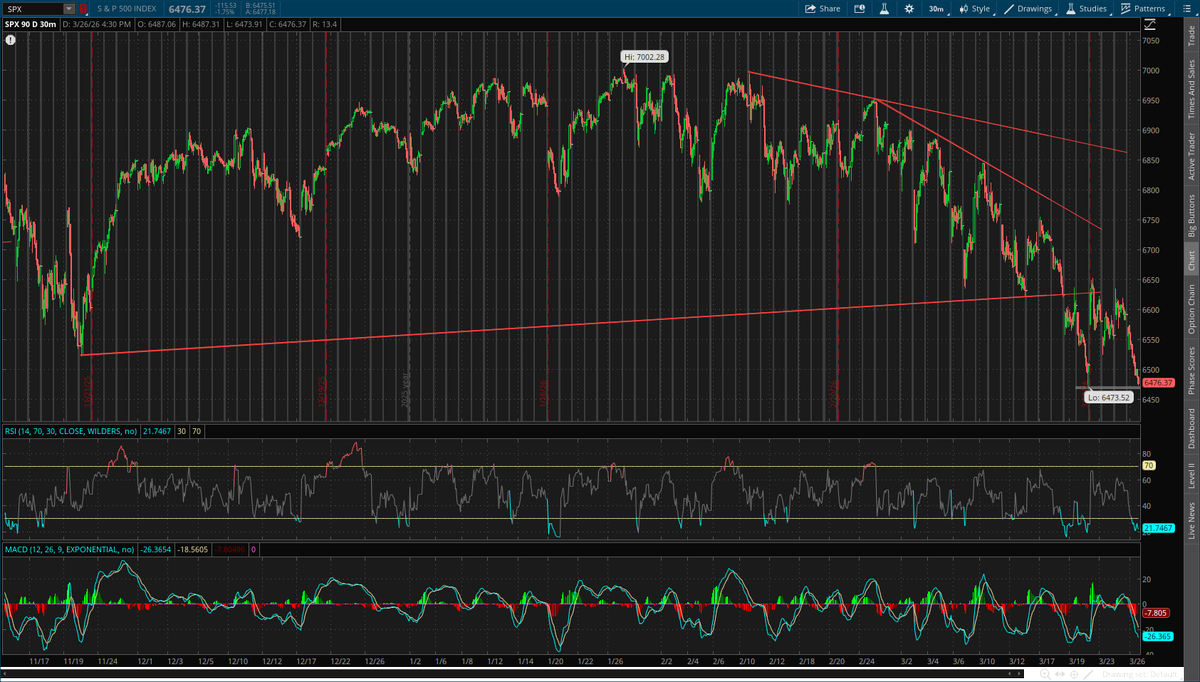
Task: Click the 6476.37 last price axis label
Action: (1157, 382)
